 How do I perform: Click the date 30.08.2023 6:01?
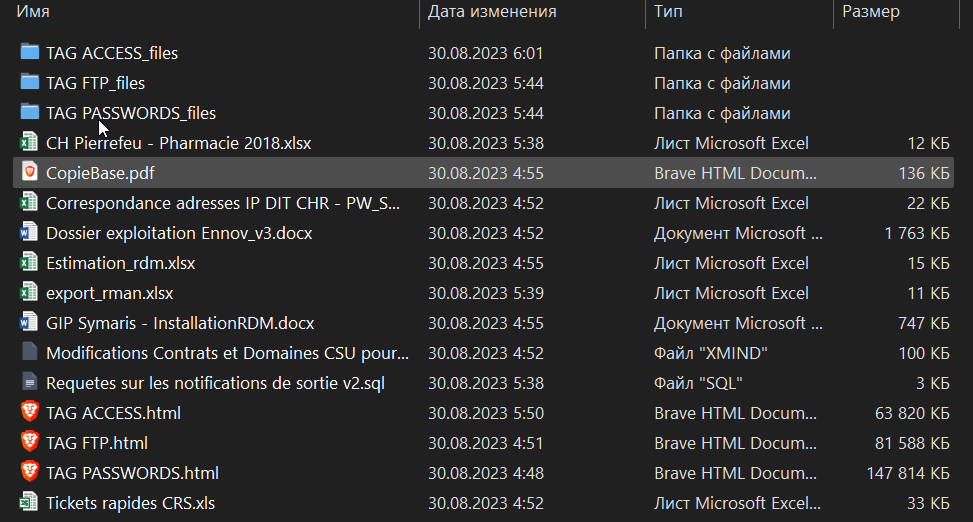(x=485, y=53)
